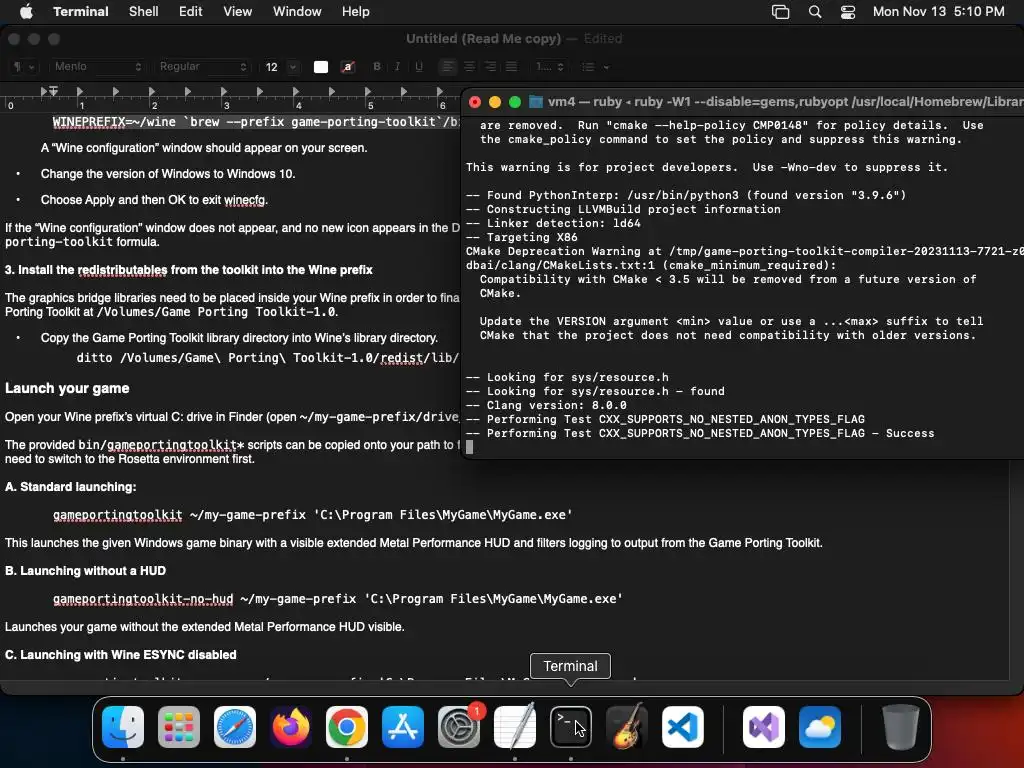Open the Help menu

click(355, 12)
